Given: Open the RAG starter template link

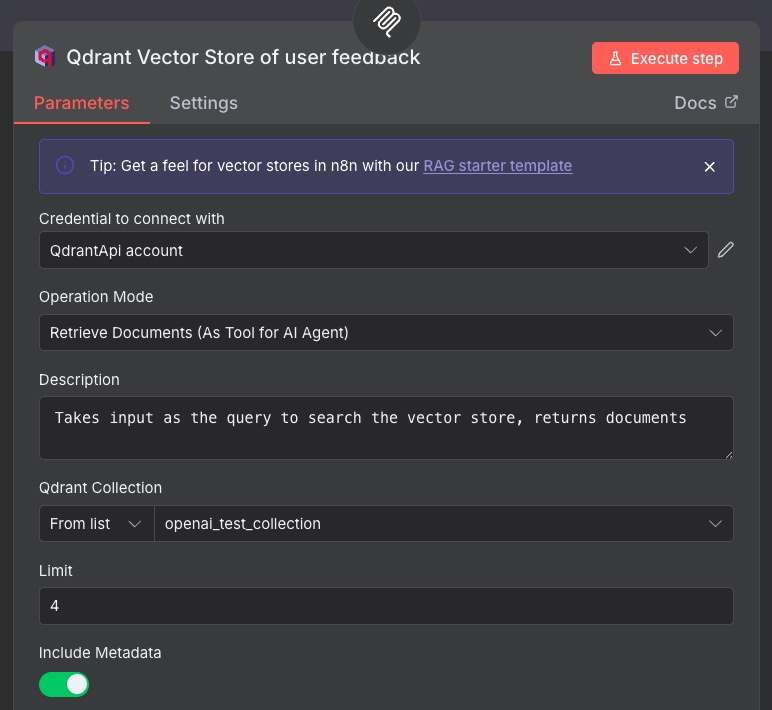Looking at the screenshot, I should tap(498, 166).
